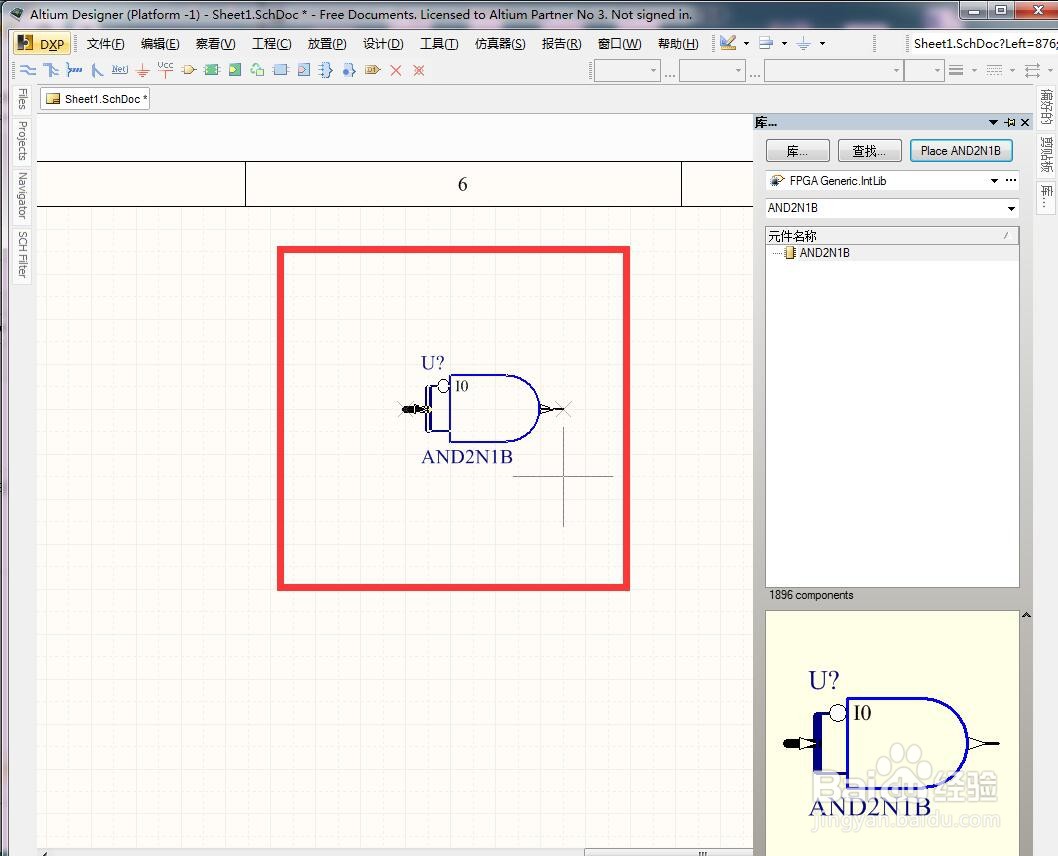Click the alignment tools icon

[x=766, y=43]
